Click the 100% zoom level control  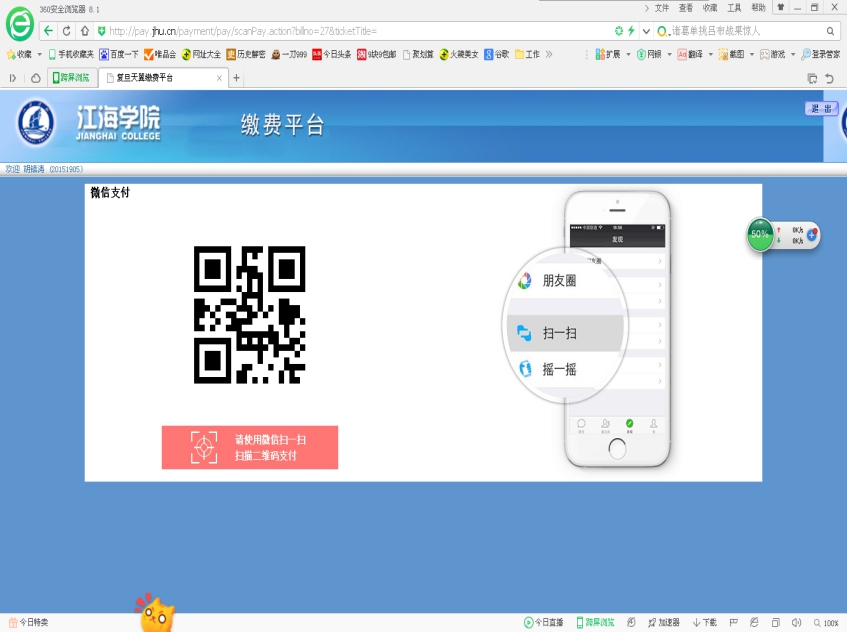(826, 622)
